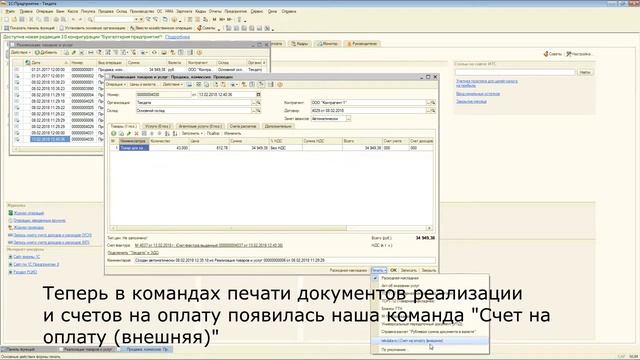Click the Контрагент field with 'ООО Контрагент 1'
This screenshot has height=360, width=640.
368,102
